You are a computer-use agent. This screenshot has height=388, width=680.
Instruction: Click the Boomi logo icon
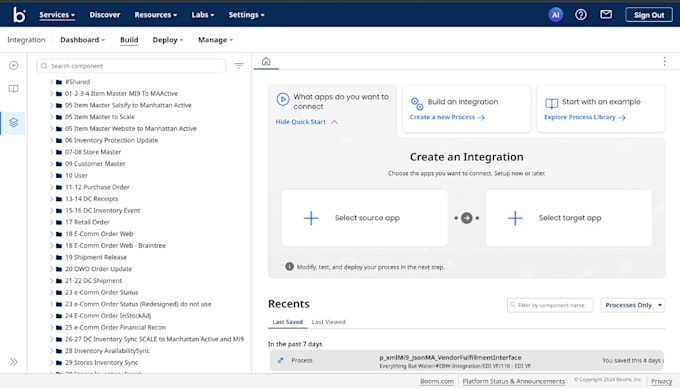(19, 15)
